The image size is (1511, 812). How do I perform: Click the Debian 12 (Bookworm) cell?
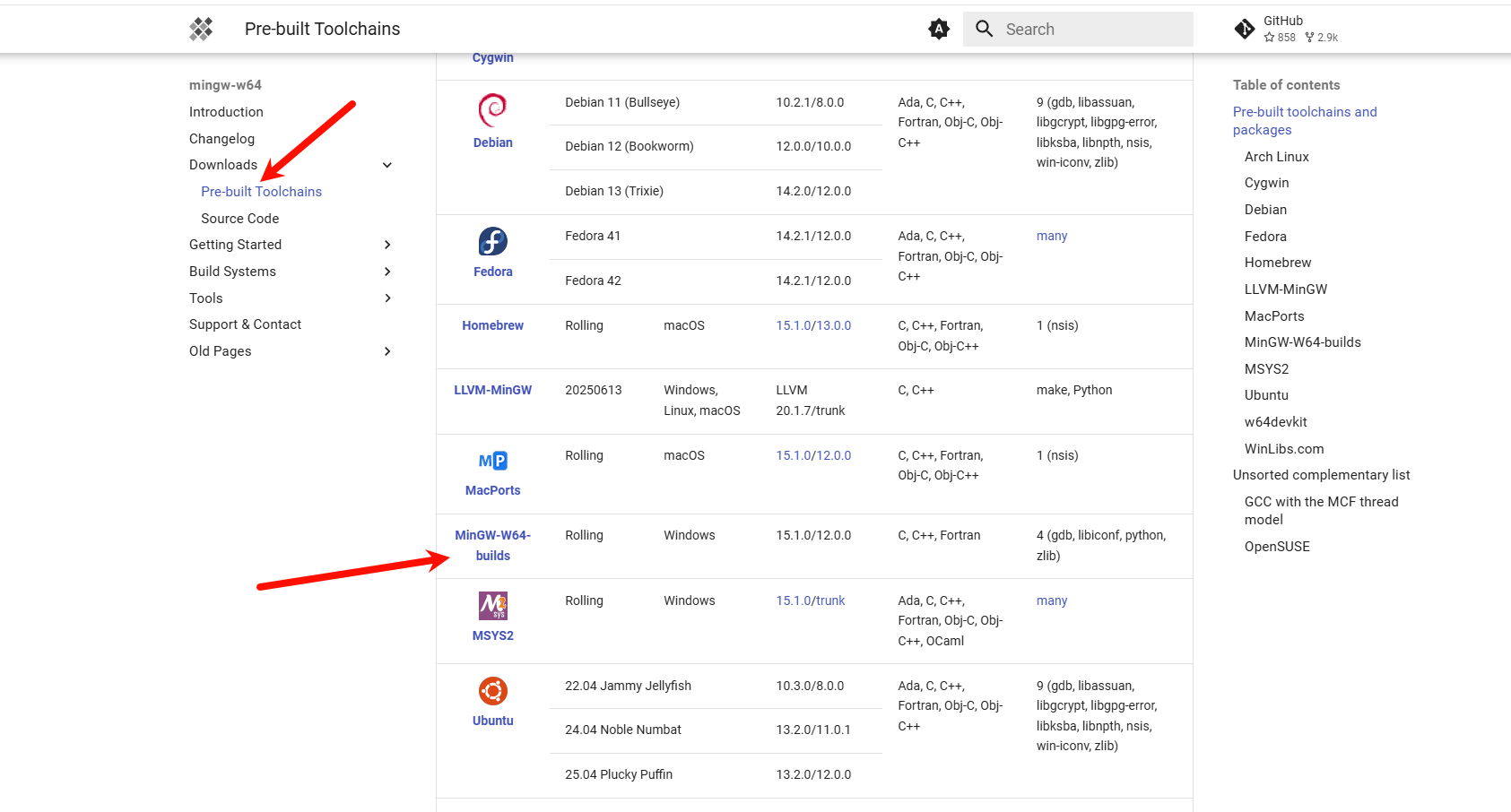point(630,146)
